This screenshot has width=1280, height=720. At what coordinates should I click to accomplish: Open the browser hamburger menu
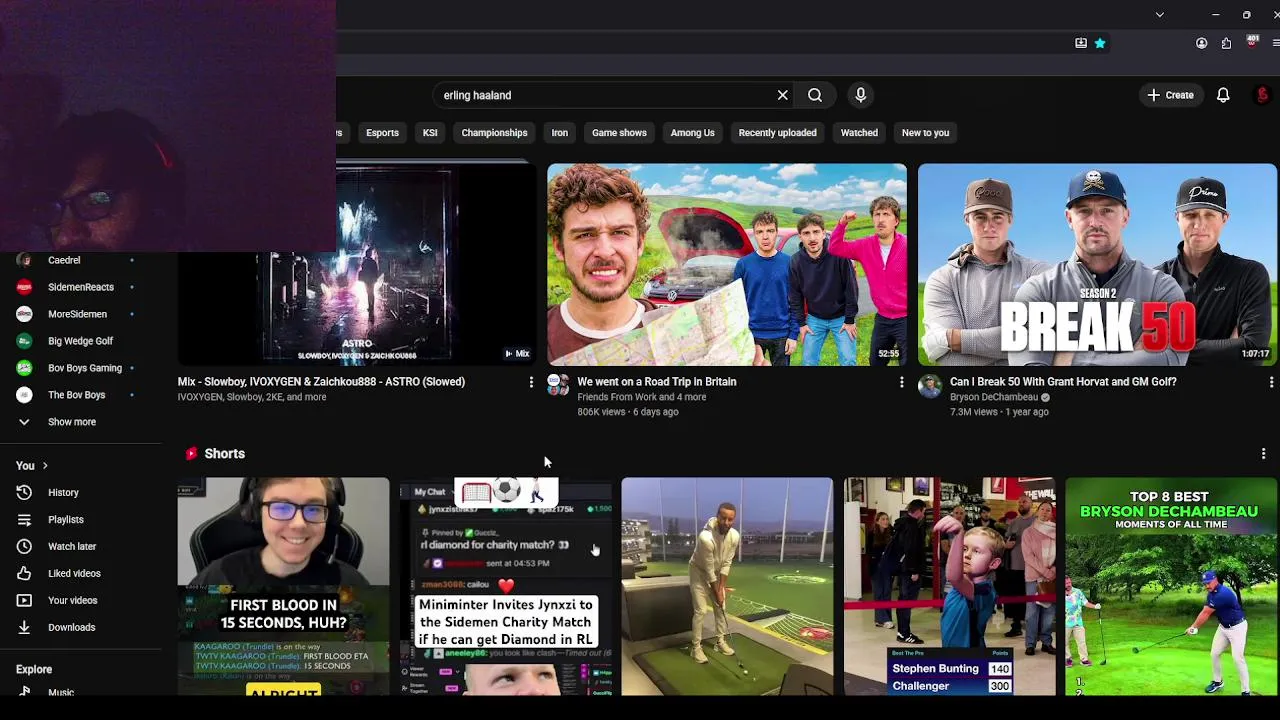(1275, 43)
